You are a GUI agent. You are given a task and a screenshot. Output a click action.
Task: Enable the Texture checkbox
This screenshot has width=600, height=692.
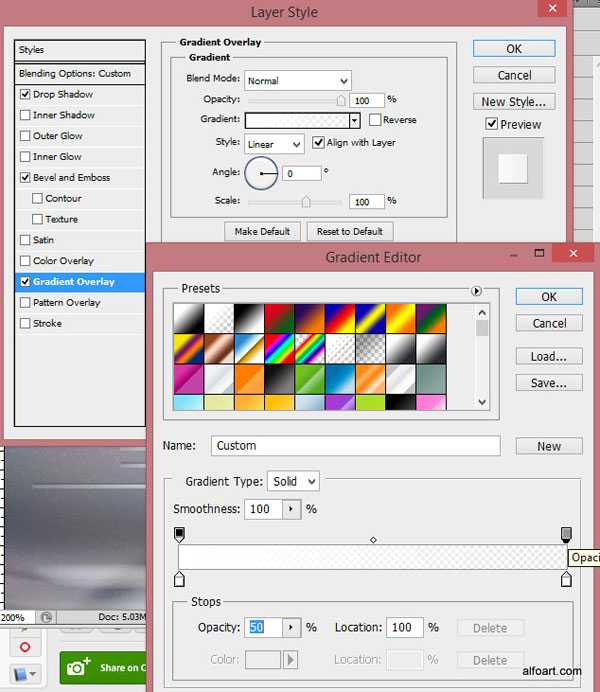(x=38, y=219)
